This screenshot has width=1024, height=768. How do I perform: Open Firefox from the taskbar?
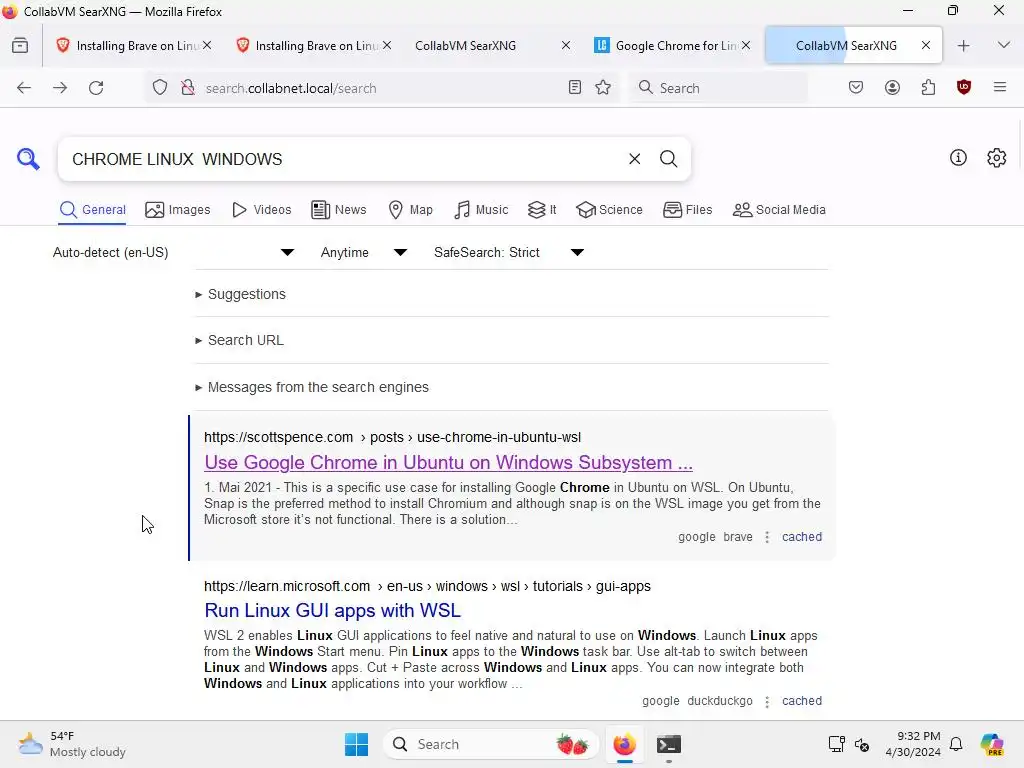point(624,744)
